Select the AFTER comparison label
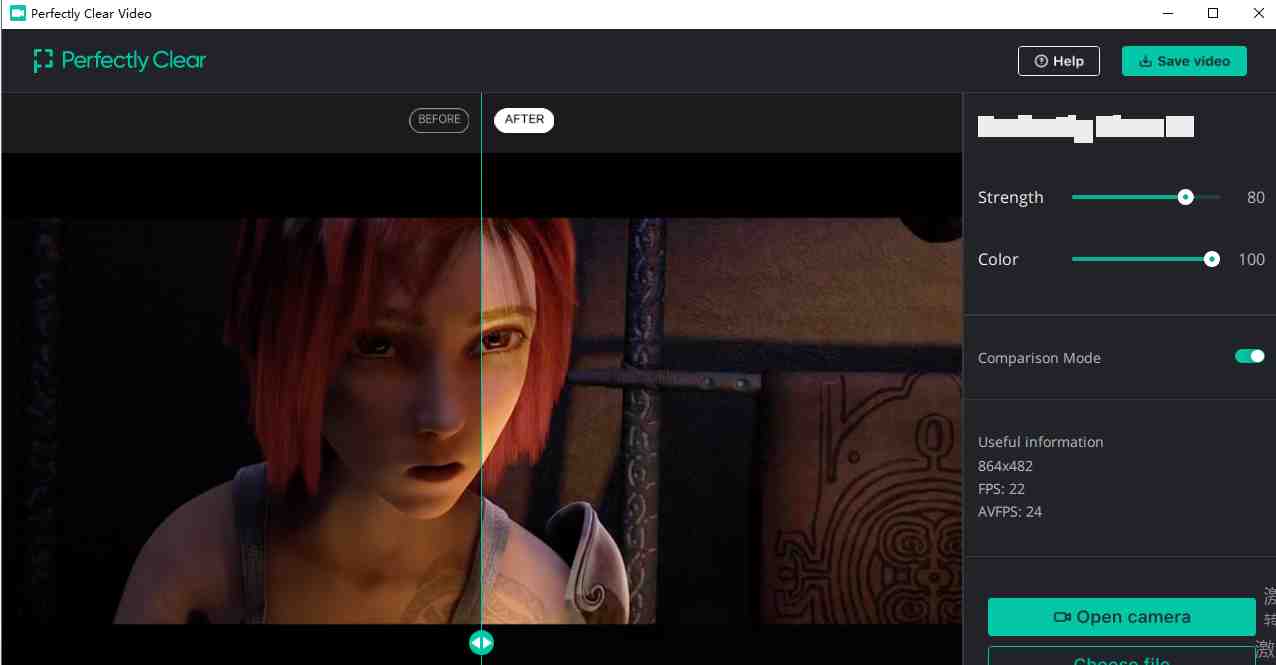The height and width of the screenshot is (665, 1276). click(x=524, y=119)
